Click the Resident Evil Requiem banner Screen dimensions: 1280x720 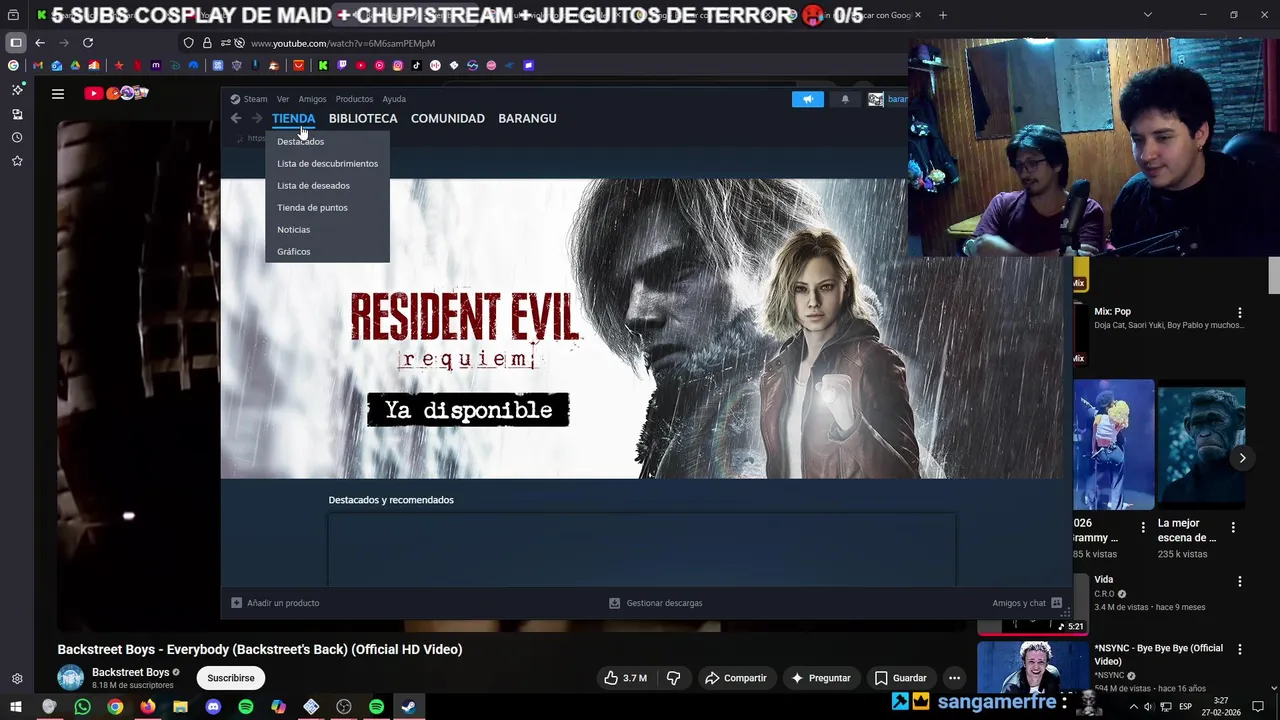pyautogui.click(x=643, y=328)
